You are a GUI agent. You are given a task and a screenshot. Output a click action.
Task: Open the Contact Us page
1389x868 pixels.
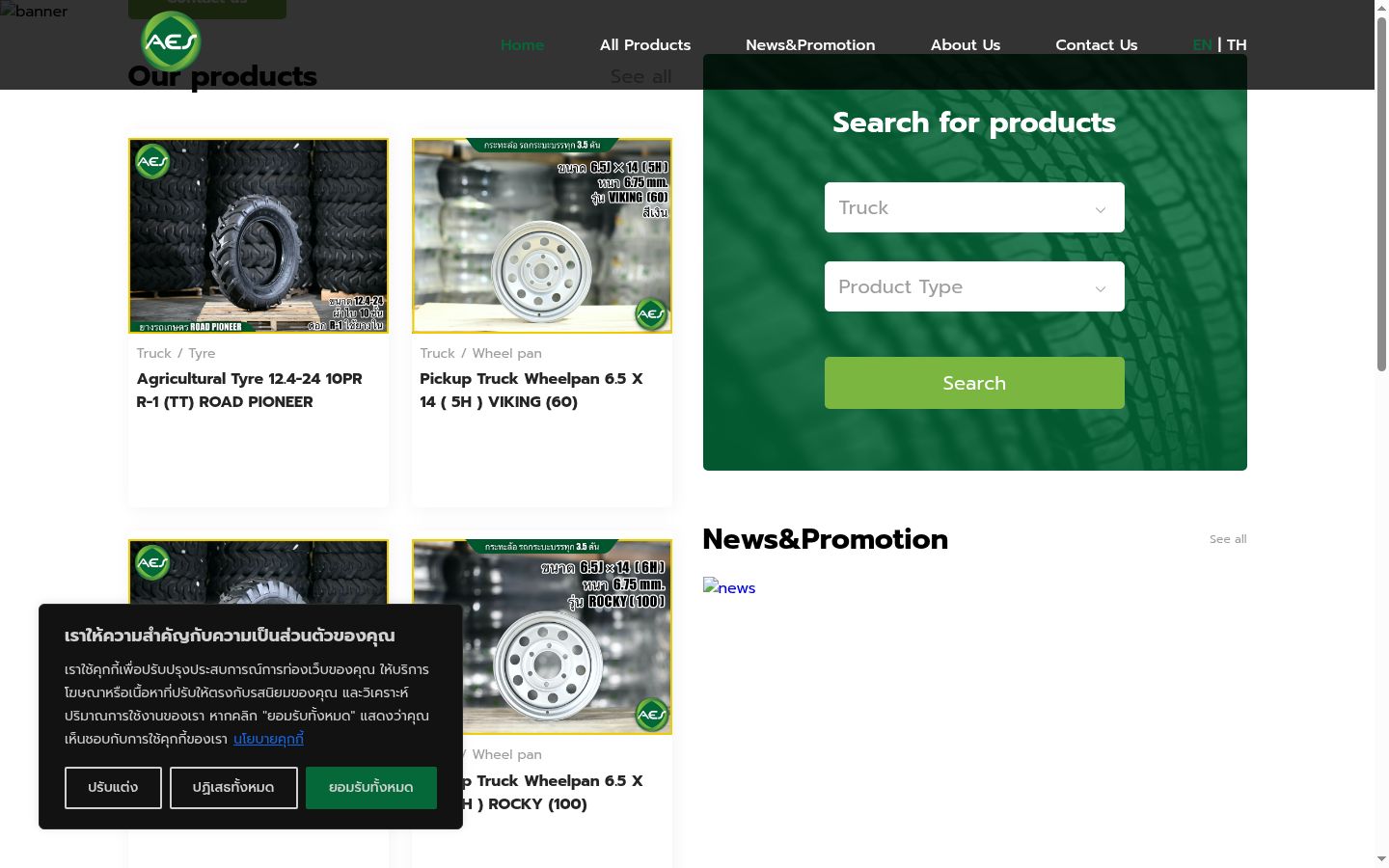1097,45
